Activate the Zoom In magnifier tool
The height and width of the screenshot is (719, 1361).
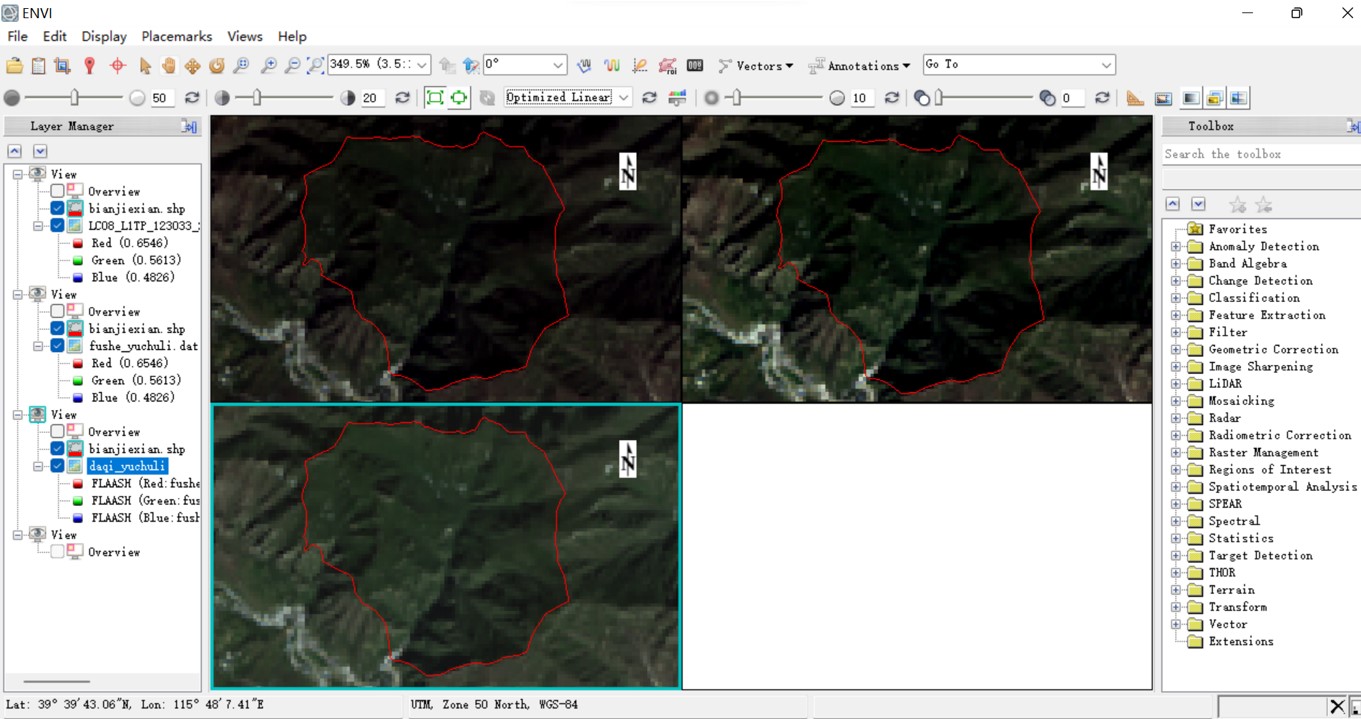tap(270, 65)
